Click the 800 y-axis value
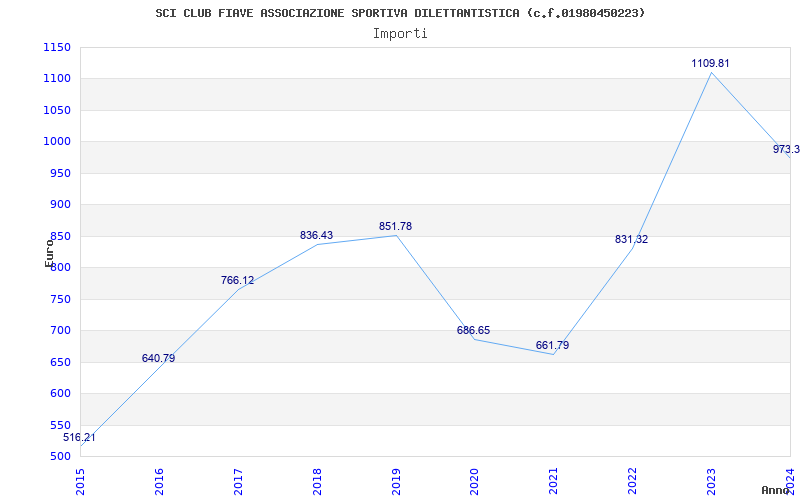Viewport: 800px width, 500px height. coord(60,267)
